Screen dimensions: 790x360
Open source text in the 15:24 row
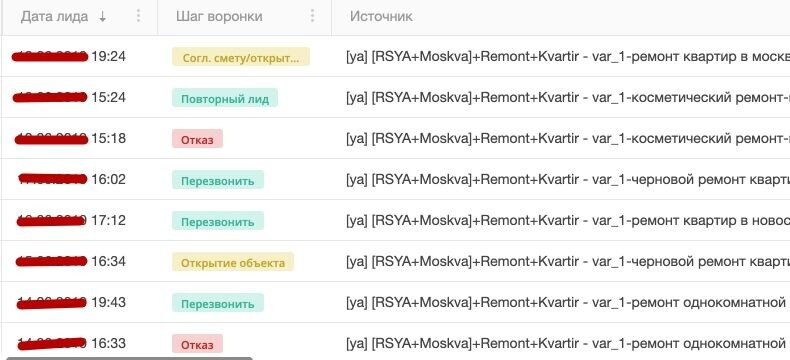[568, 98]
